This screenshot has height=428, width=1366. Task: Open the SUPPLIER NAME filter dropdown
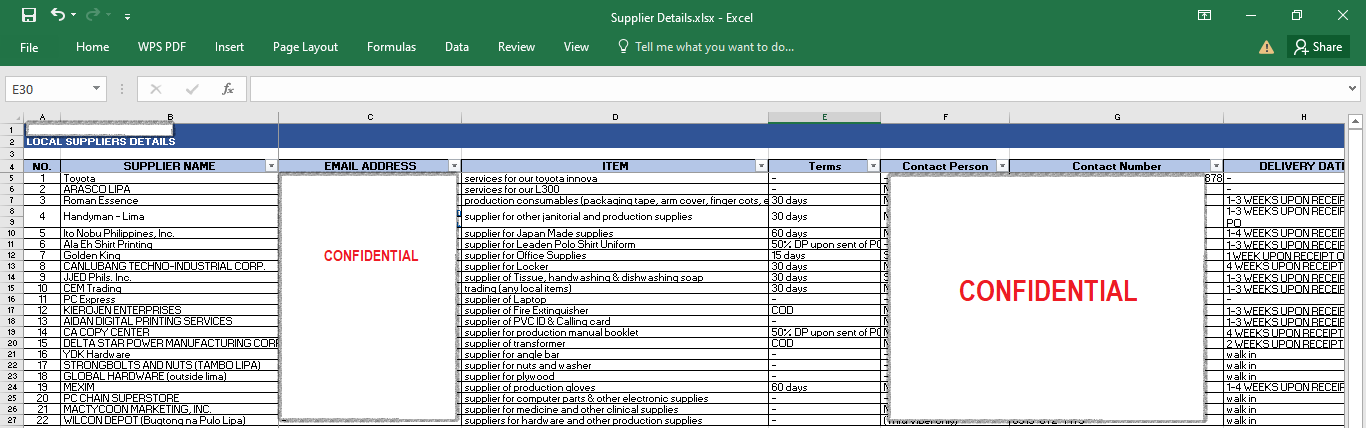tap(271, 166)
